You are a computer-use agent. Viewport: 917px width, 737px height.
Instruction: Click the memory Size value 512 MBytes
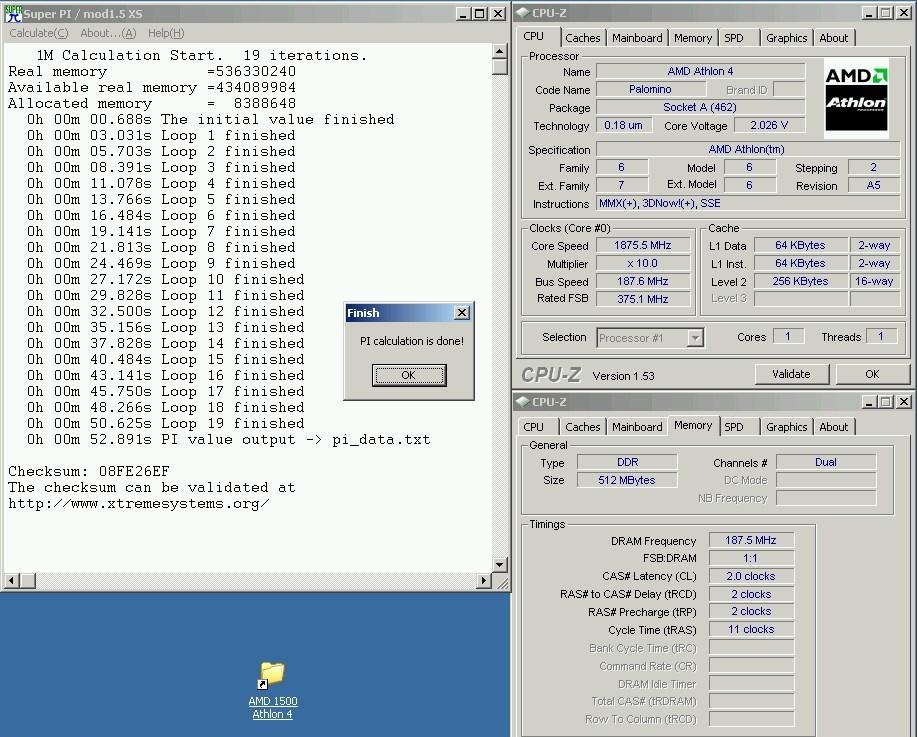627,480
